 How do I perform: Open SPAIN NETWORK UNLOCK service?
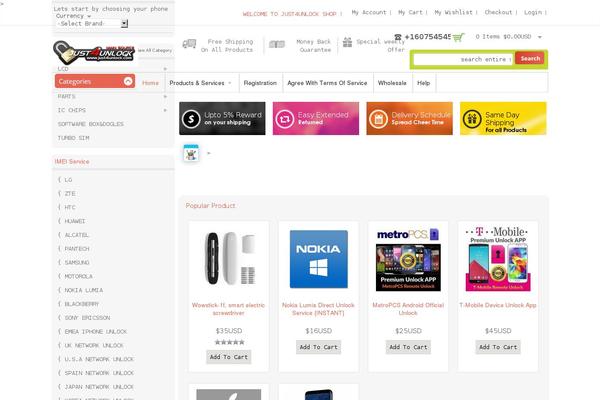99,373
